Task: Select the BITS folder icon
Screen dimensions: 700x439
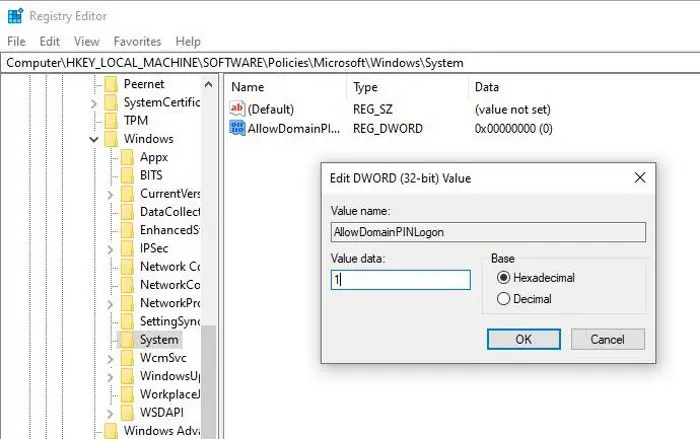Action: coord(127,176)
